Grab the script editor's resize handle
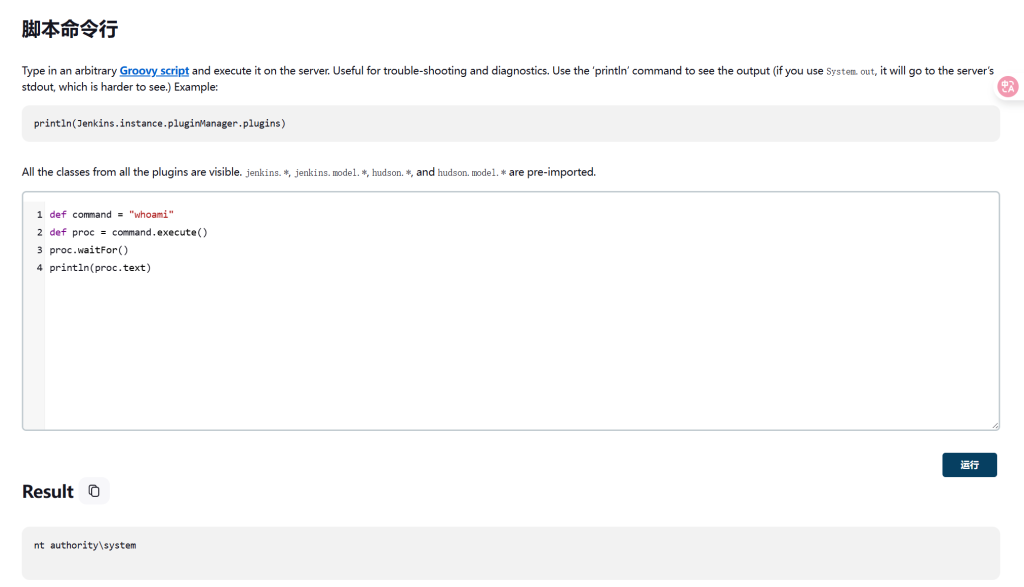This screenshot has width=1024, height=587. tap(994, 425)
